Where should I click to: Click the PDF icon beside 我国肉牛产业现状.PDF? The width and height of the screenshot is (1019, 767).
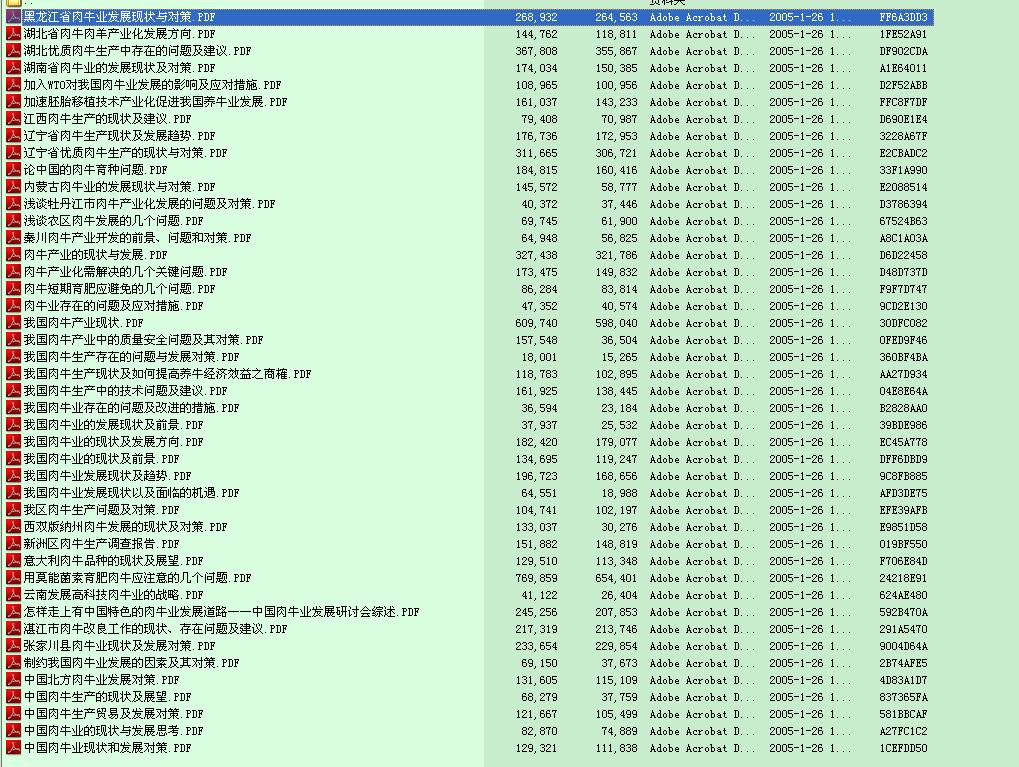[x=13, y=323]
